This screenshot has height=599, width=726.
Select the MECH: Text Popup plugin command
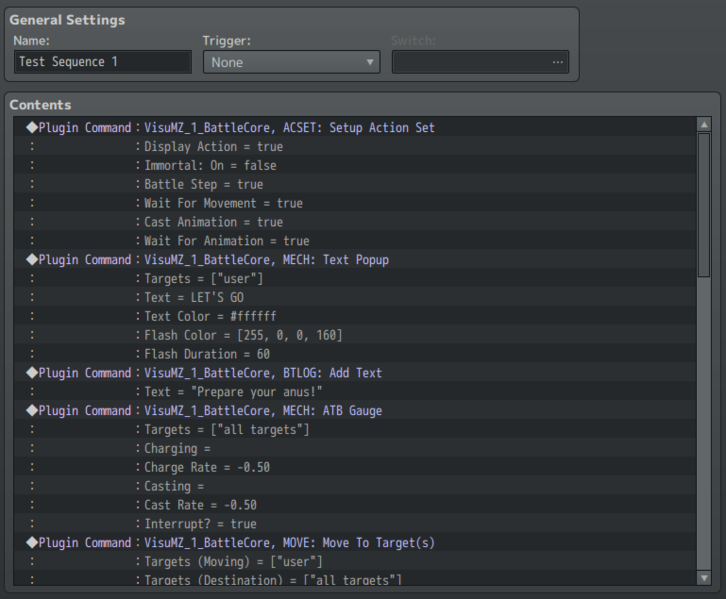[266, 260]
